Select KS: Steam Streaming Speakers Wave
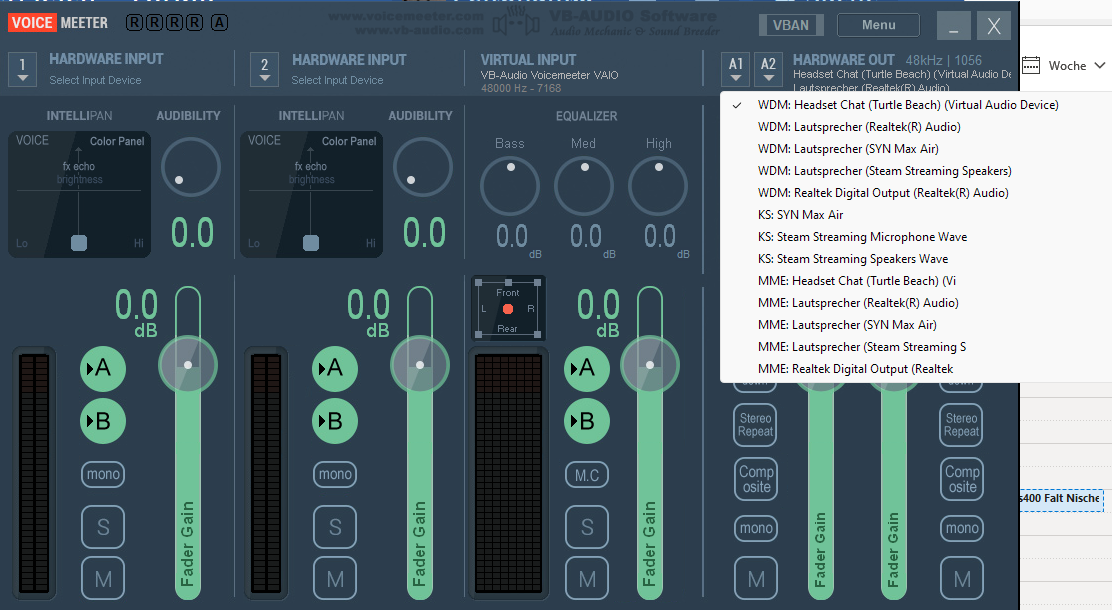The image size is (1112, 610). [x=852, y=259]
